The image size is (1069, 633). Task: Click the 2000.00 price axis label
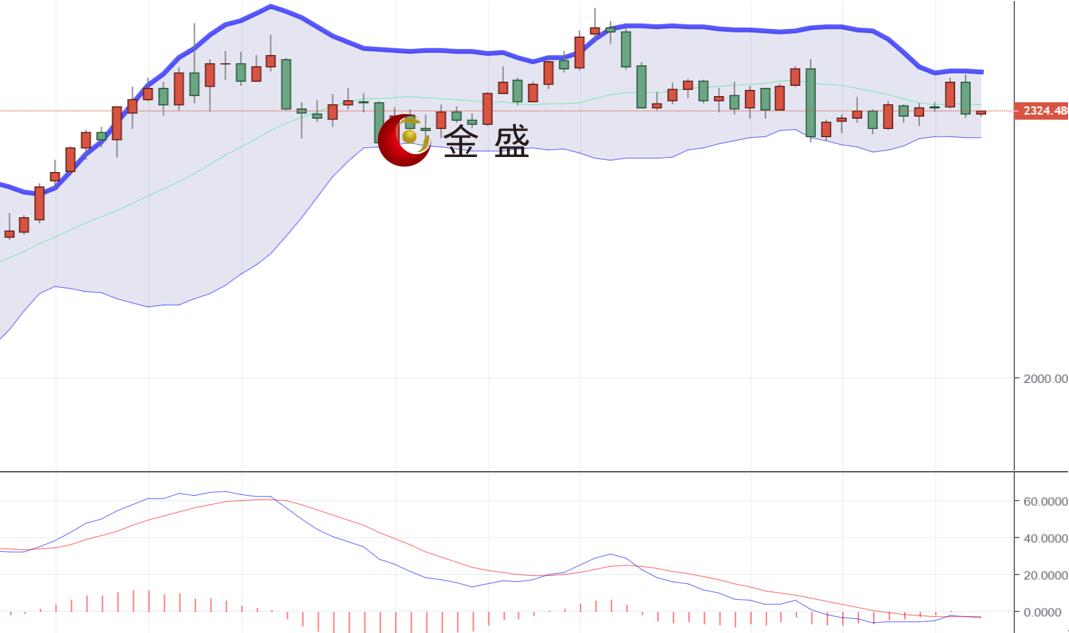[1045, 379]
